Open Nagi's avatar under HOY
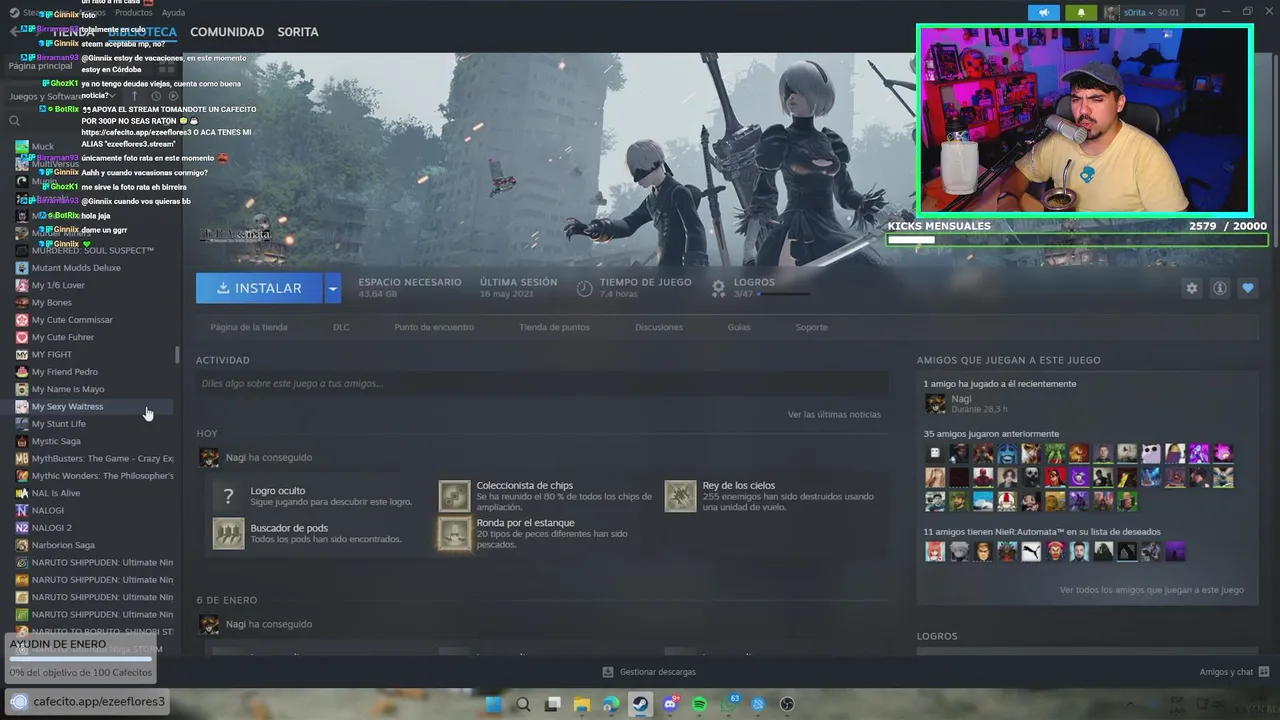This screenshot has width=1280, height=720. coord(209,458)
